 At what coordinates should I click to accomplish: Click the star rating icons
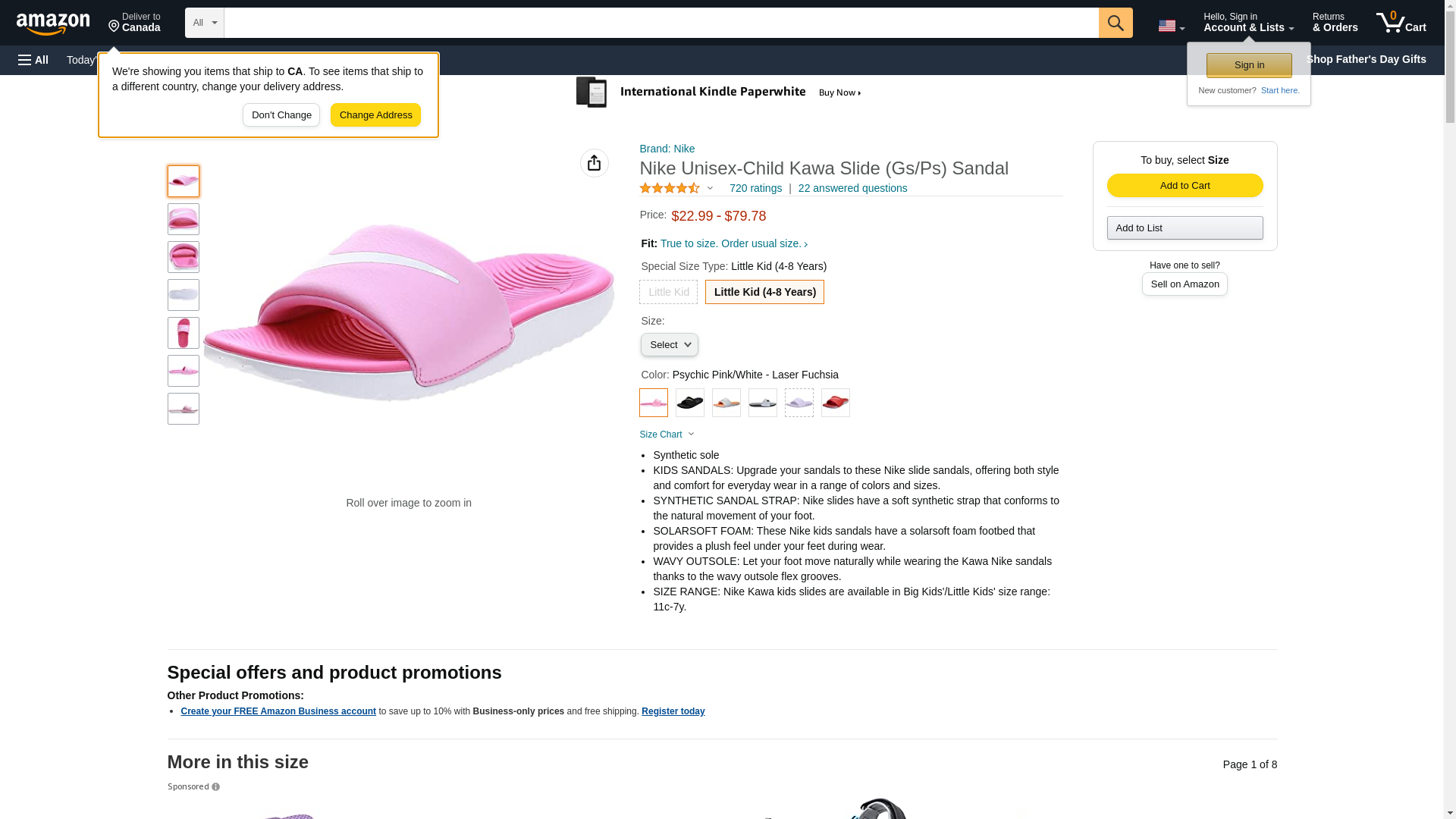coord(669,188)
